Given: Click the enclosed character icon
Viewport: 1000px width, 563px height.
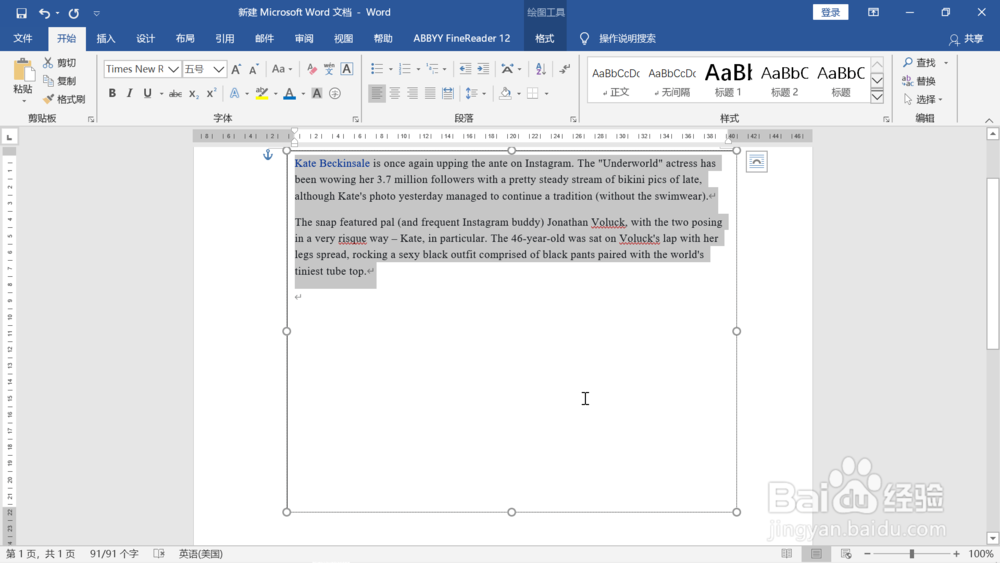Looking at the screenshot, I should click(x=335, y=93).
